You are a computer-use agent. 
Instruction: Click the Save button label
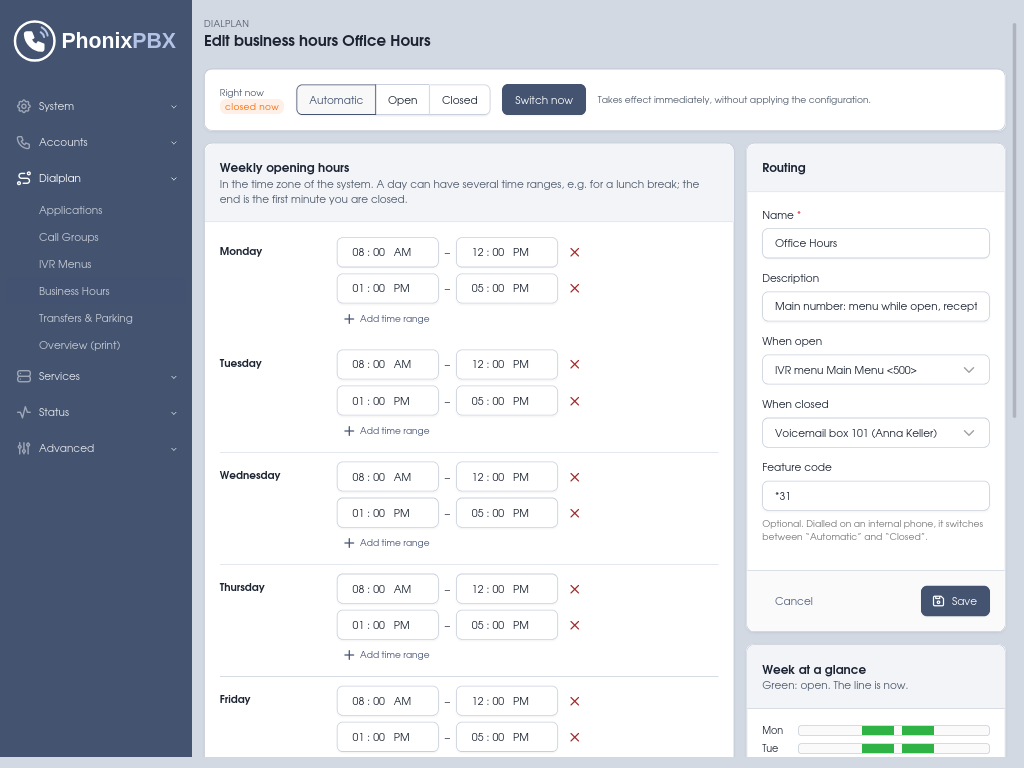[x=964, y=601]
